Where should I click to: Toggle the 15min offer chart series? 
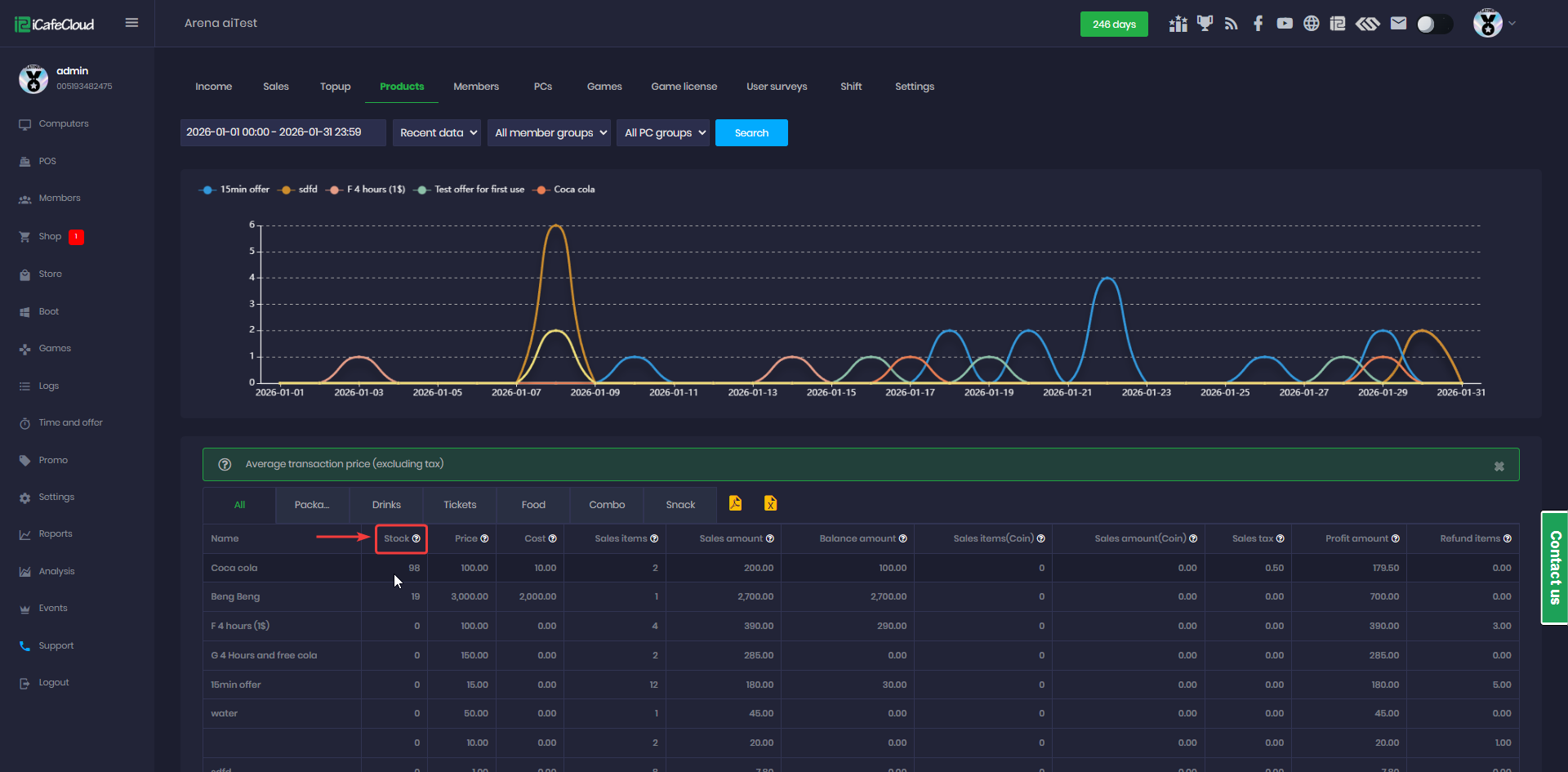[x=234, y=190]
